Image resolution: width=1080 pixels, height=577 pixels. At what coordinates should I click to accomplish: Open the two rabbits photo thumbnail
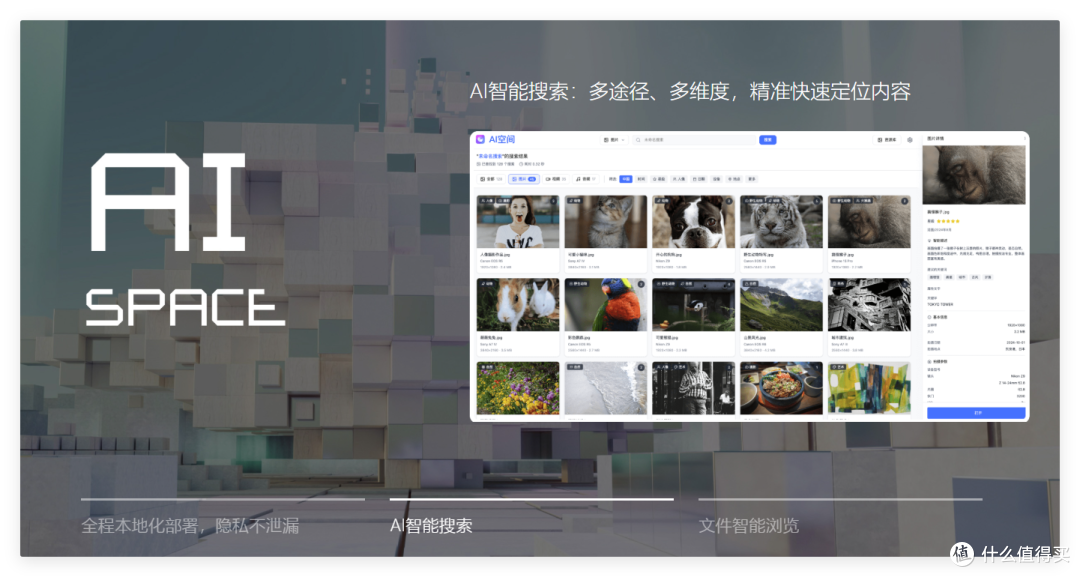518,304
